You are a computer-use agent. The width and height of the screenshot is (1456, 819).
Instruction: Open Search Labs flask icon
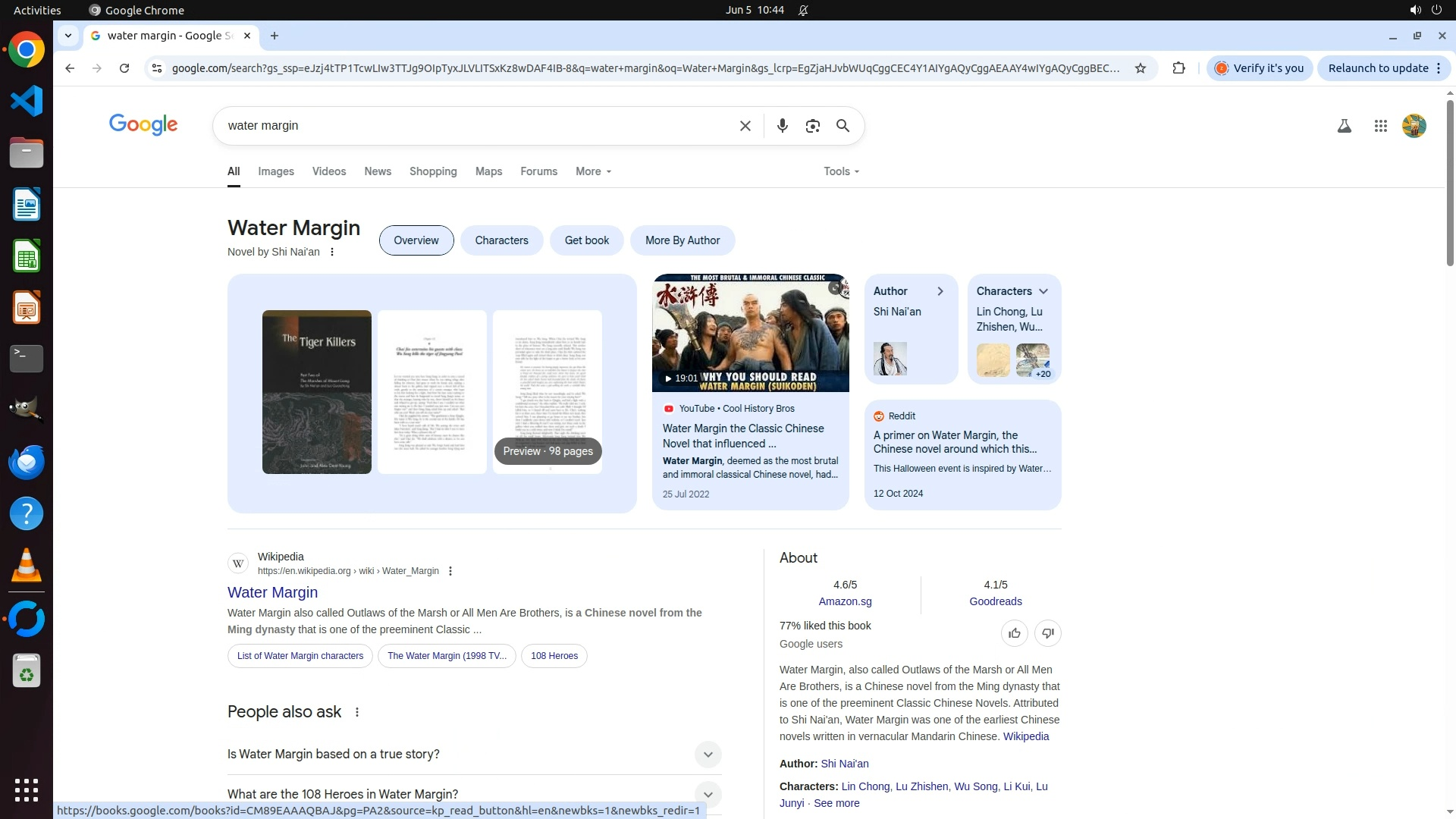click(x=1344, y=126)
